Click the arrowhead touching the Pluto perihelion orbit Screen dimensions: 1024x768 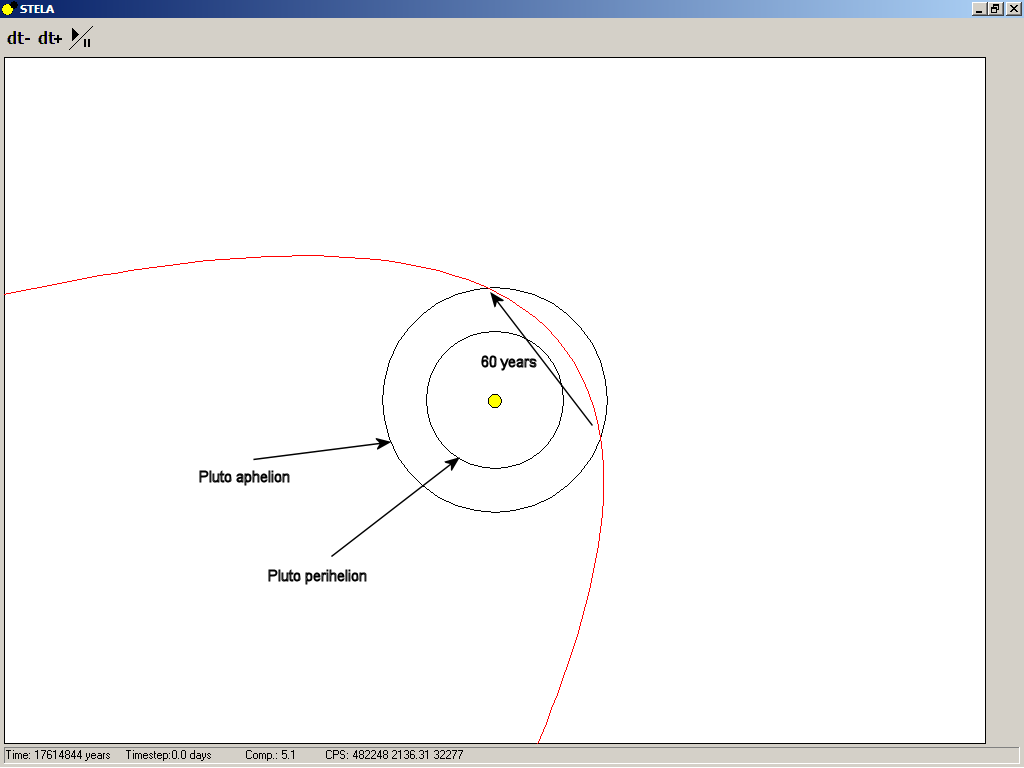[x=452, y=462]
